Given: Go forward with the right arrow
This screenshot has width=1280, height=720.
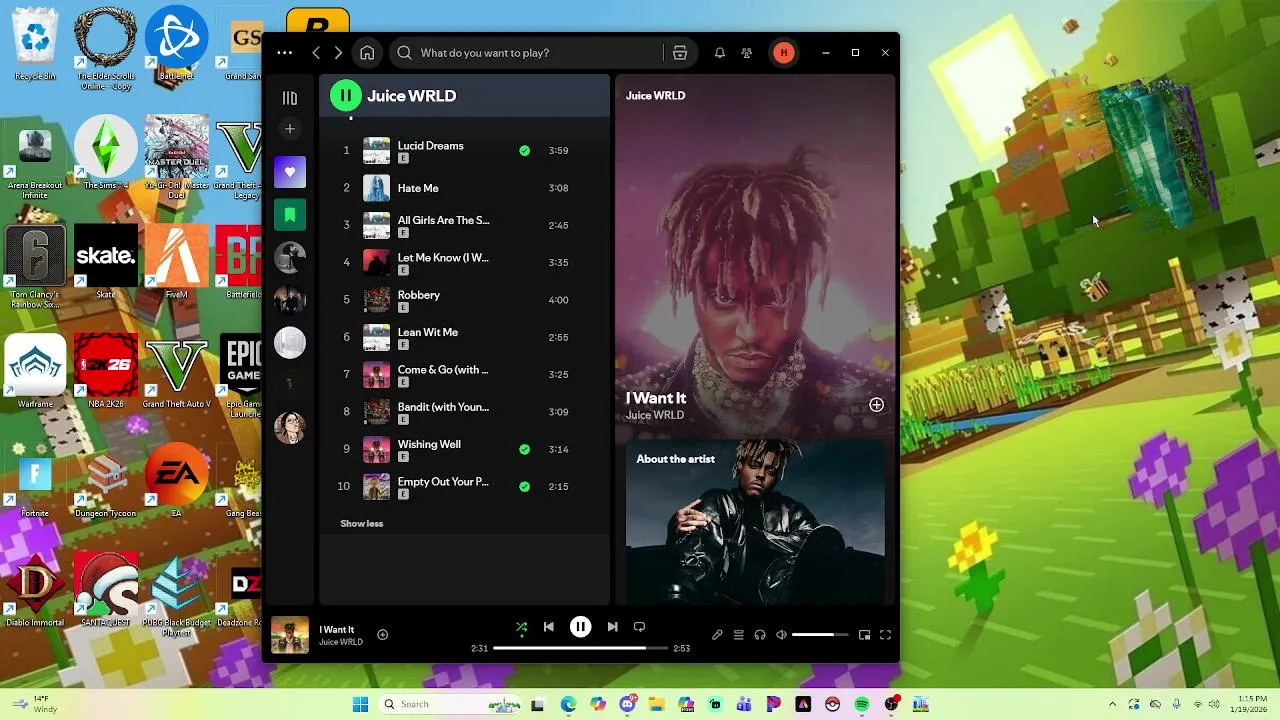Looking at the screenshot, I should tap(338, 53).
